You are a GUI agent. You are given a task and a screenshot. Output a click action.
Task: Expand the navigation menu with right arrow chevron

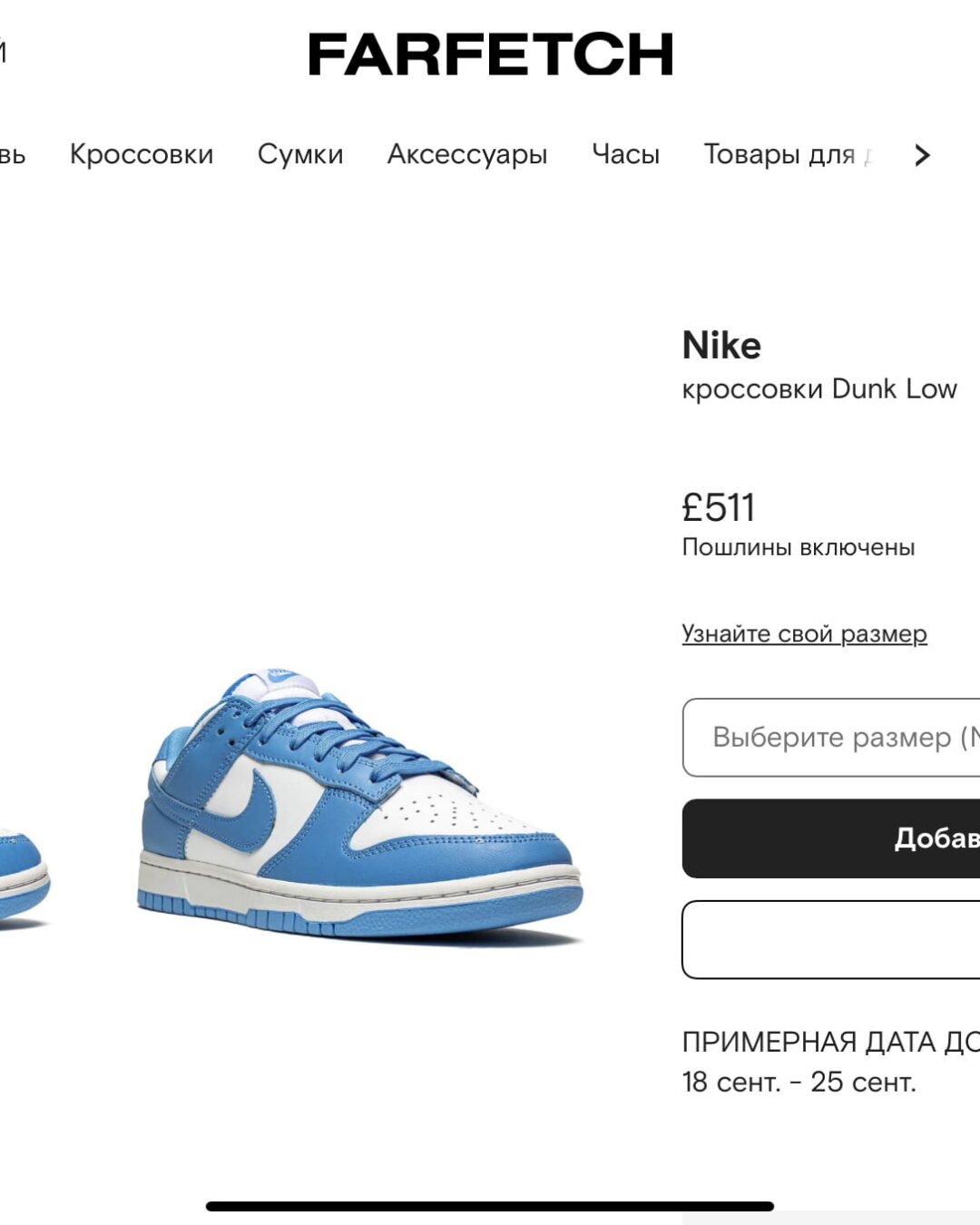click(x=920, y=153)
